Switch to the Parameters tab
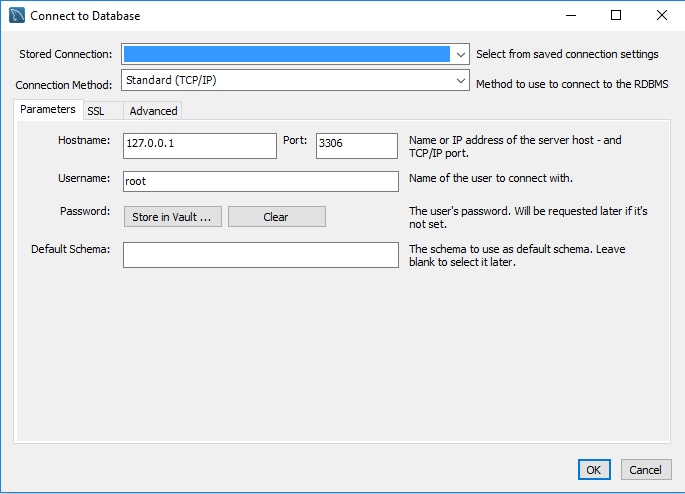 click(47, 110)
